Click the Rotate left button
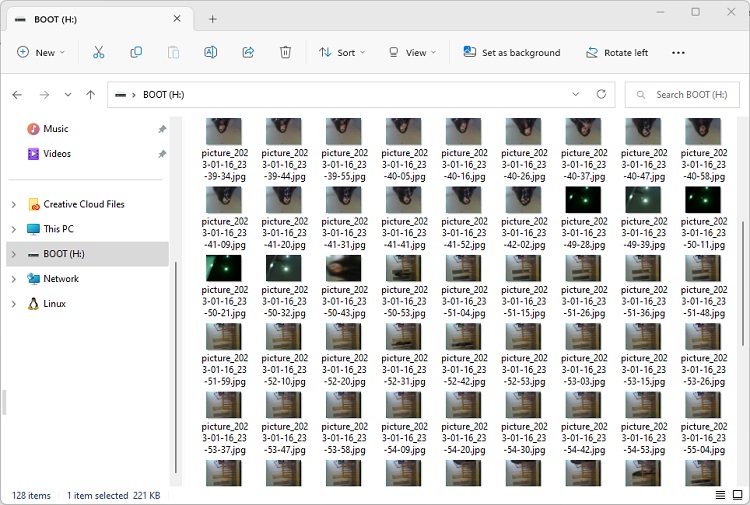 [616, 52]
